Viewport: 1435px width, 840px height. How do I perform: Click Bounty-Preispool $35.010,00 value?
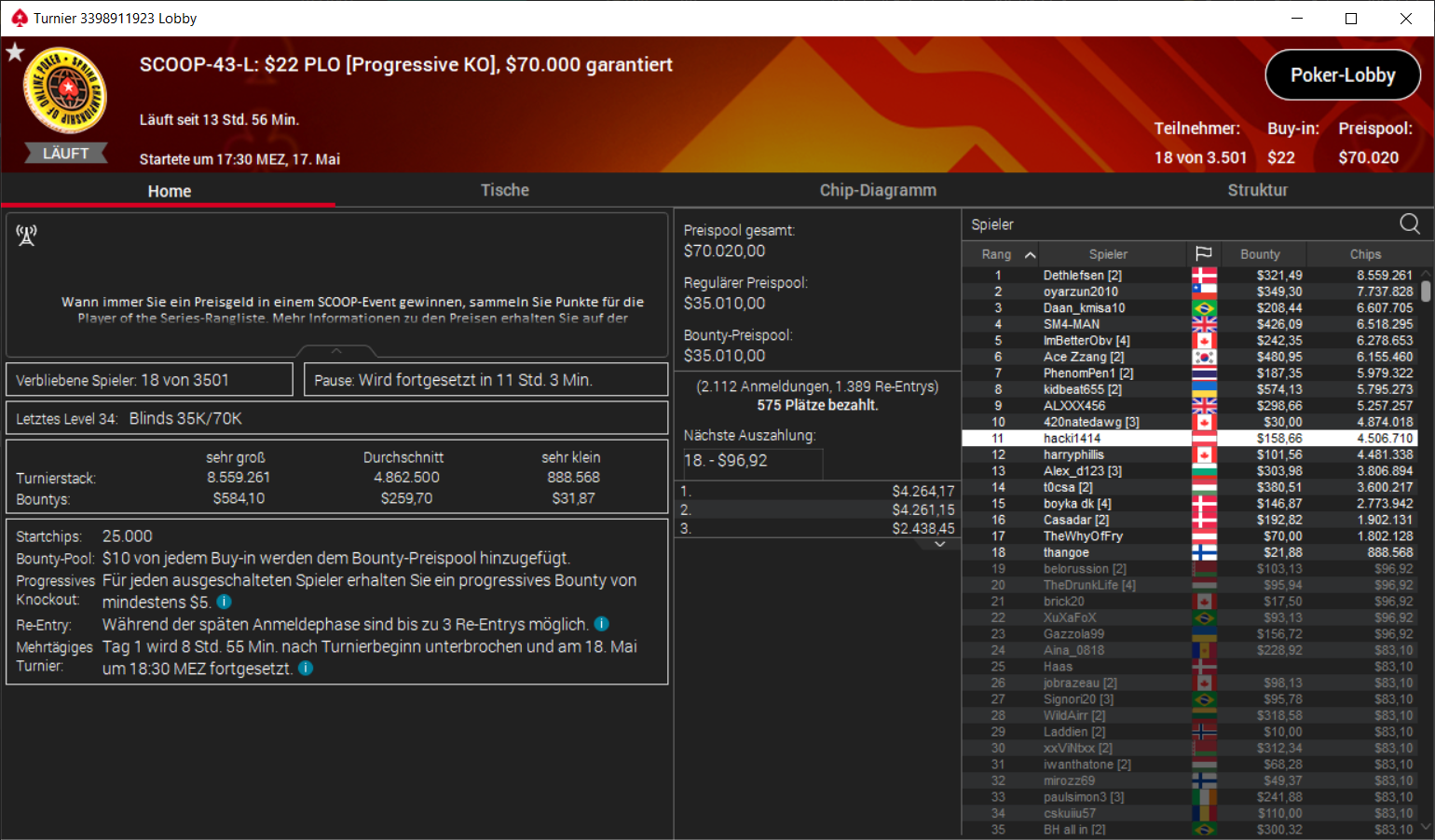pos(724,356)
